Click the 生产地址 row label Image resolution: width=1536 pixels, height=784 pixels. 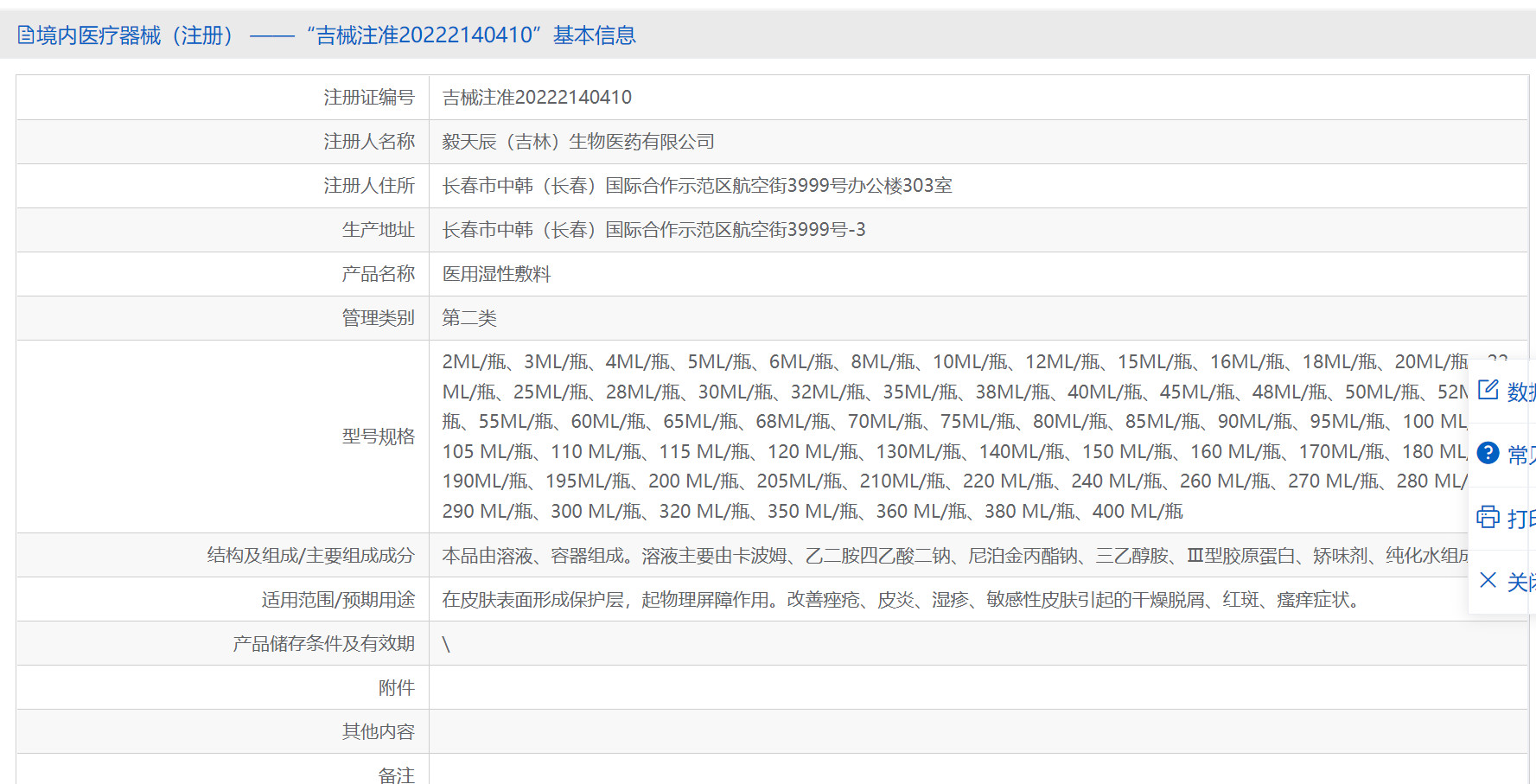point(378,230)
